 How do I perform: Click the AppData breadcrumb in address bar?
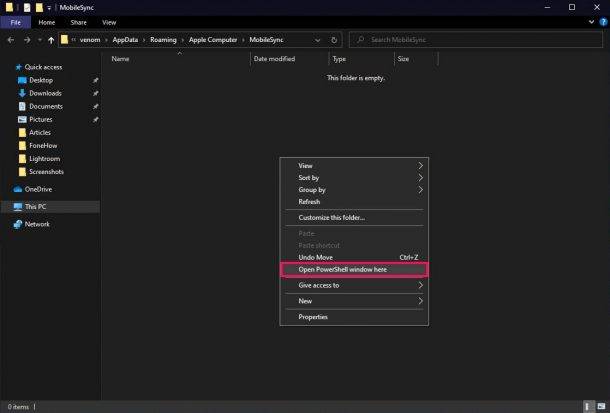(x=123, y=40)
